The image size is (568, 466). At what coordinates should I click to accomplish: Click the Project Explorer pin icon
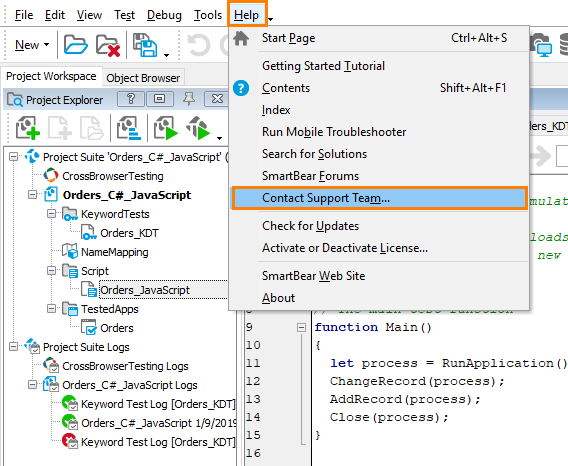[189, 99]
